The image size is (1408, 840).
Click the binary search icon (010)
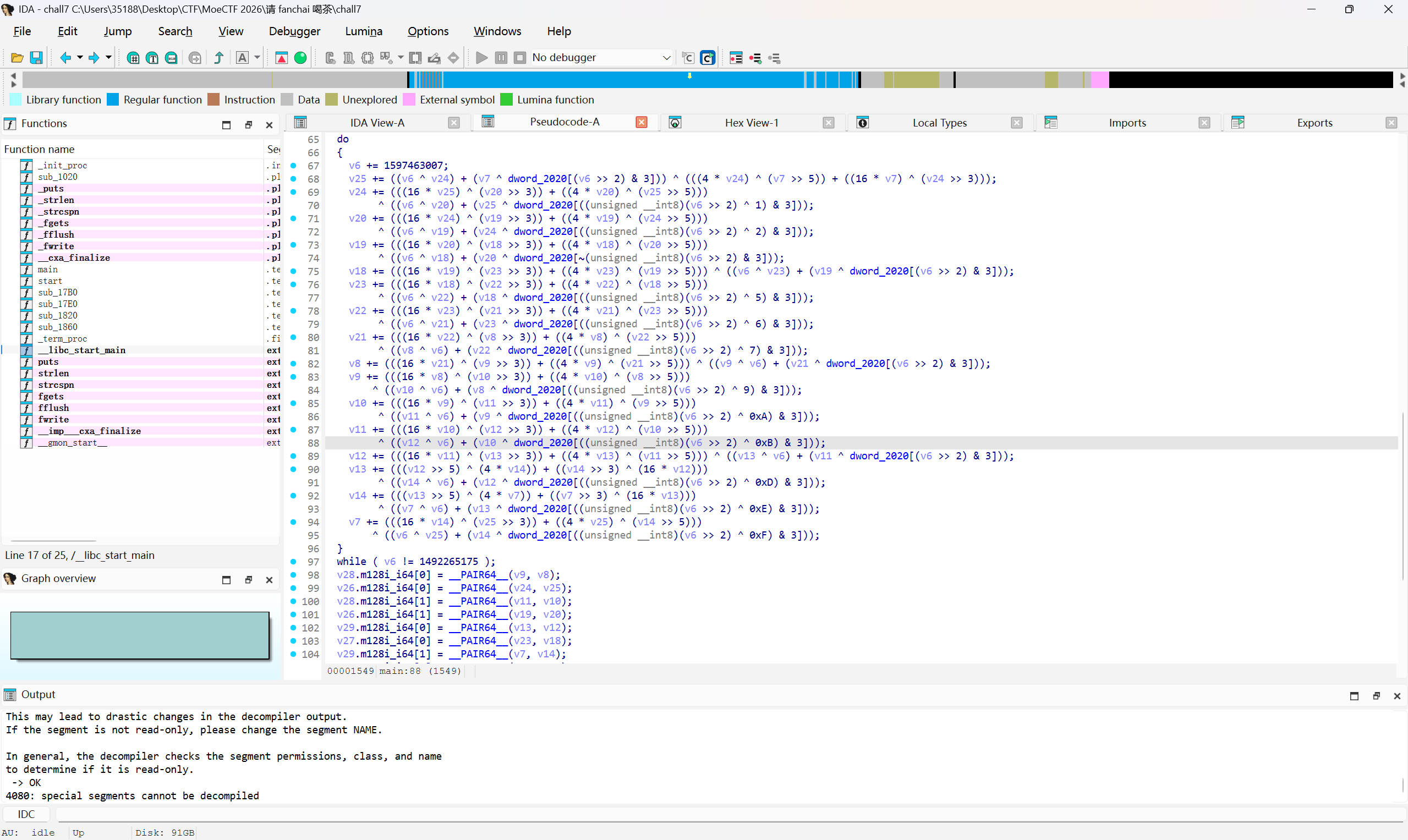[172, 58]
